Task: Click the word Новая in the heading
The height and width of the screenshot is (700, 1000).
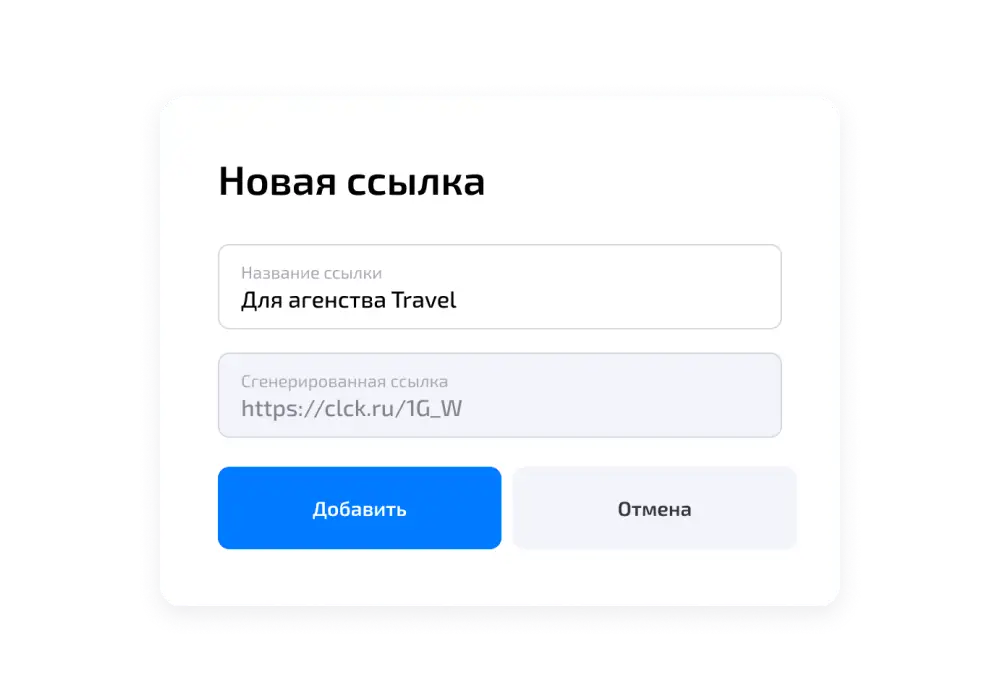Action: [x=277, y=181]
